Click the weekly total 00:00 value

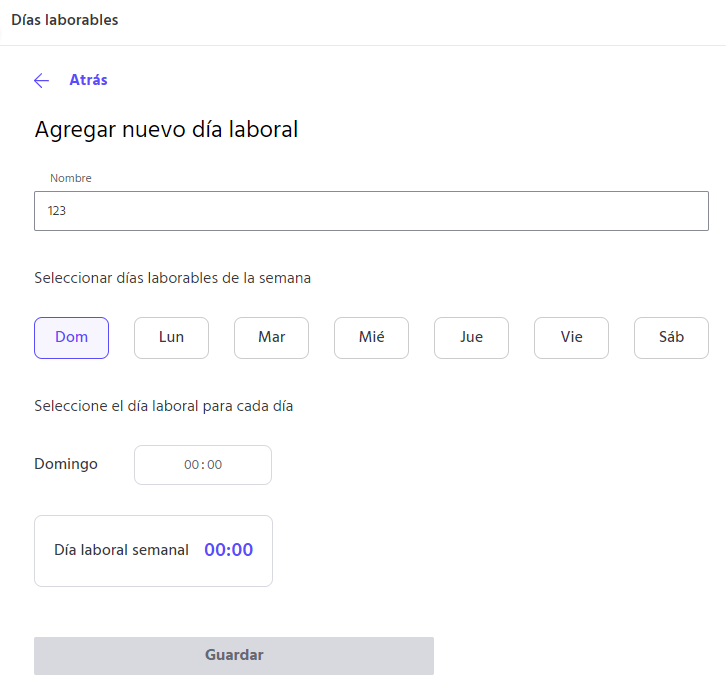pos(229,550)
